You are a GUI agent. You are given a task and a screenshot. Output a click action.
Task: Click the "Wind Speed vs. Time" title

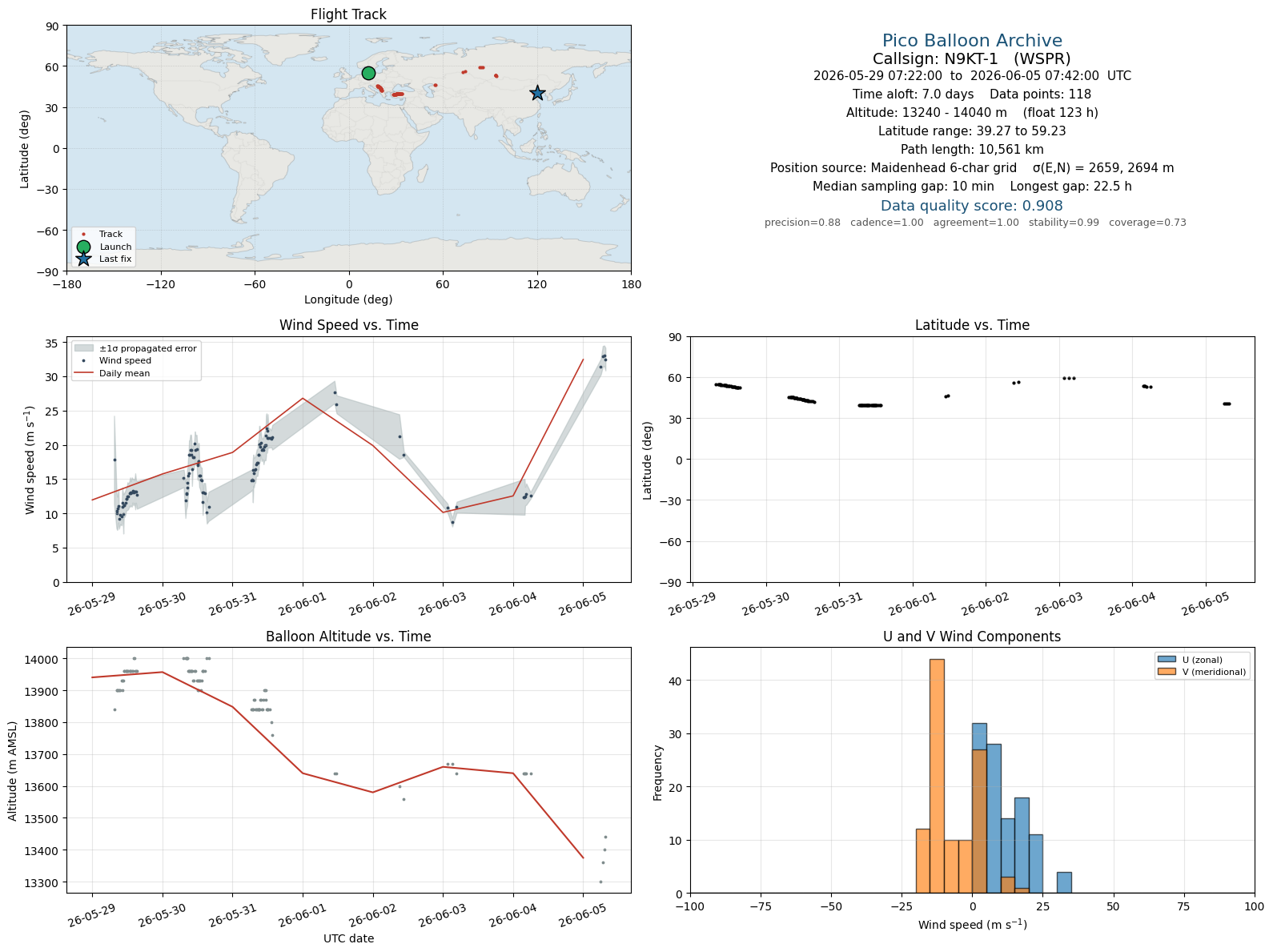tap(348, 325)
